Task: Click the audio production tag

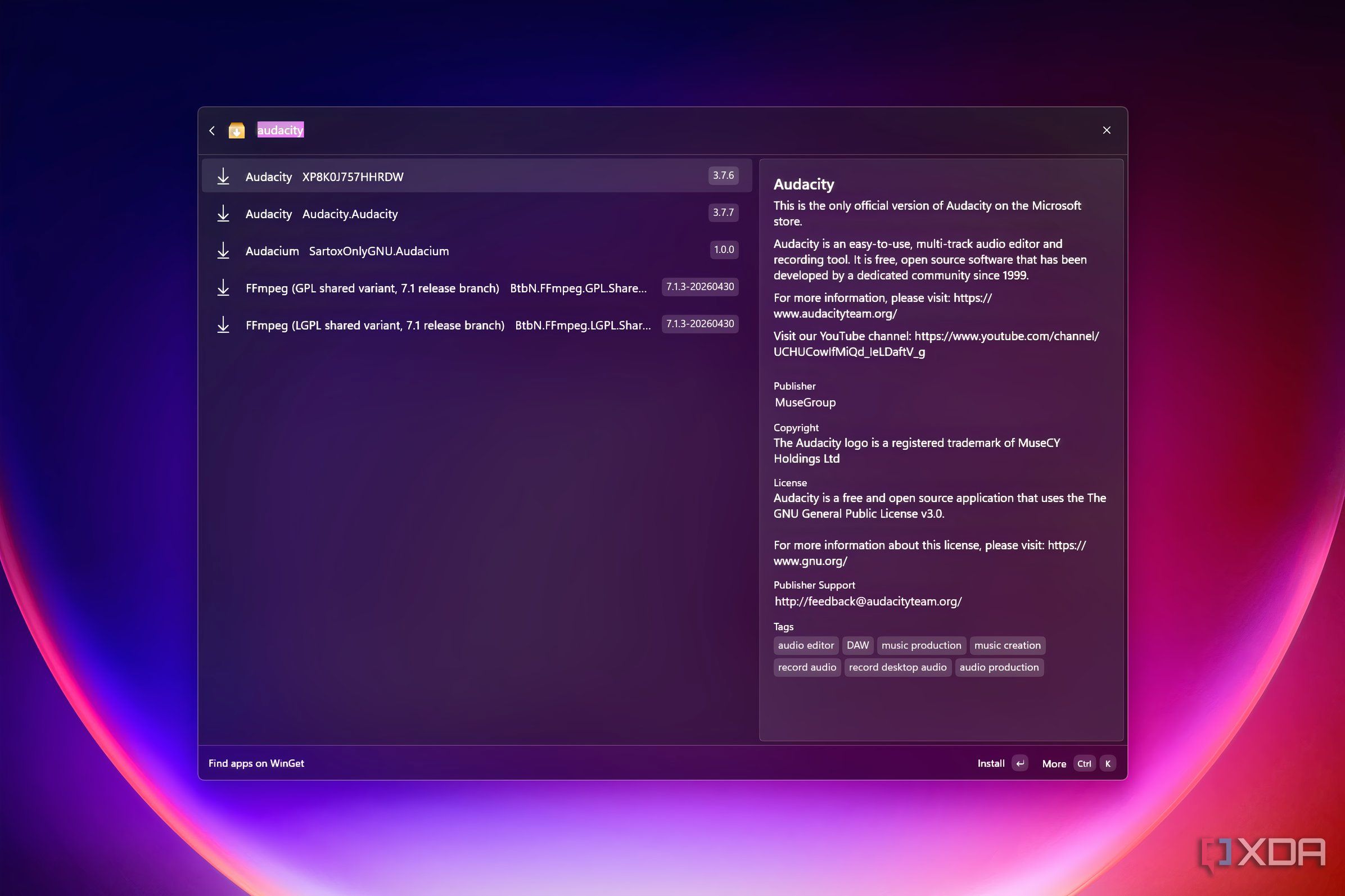Action: click(999, 667)
